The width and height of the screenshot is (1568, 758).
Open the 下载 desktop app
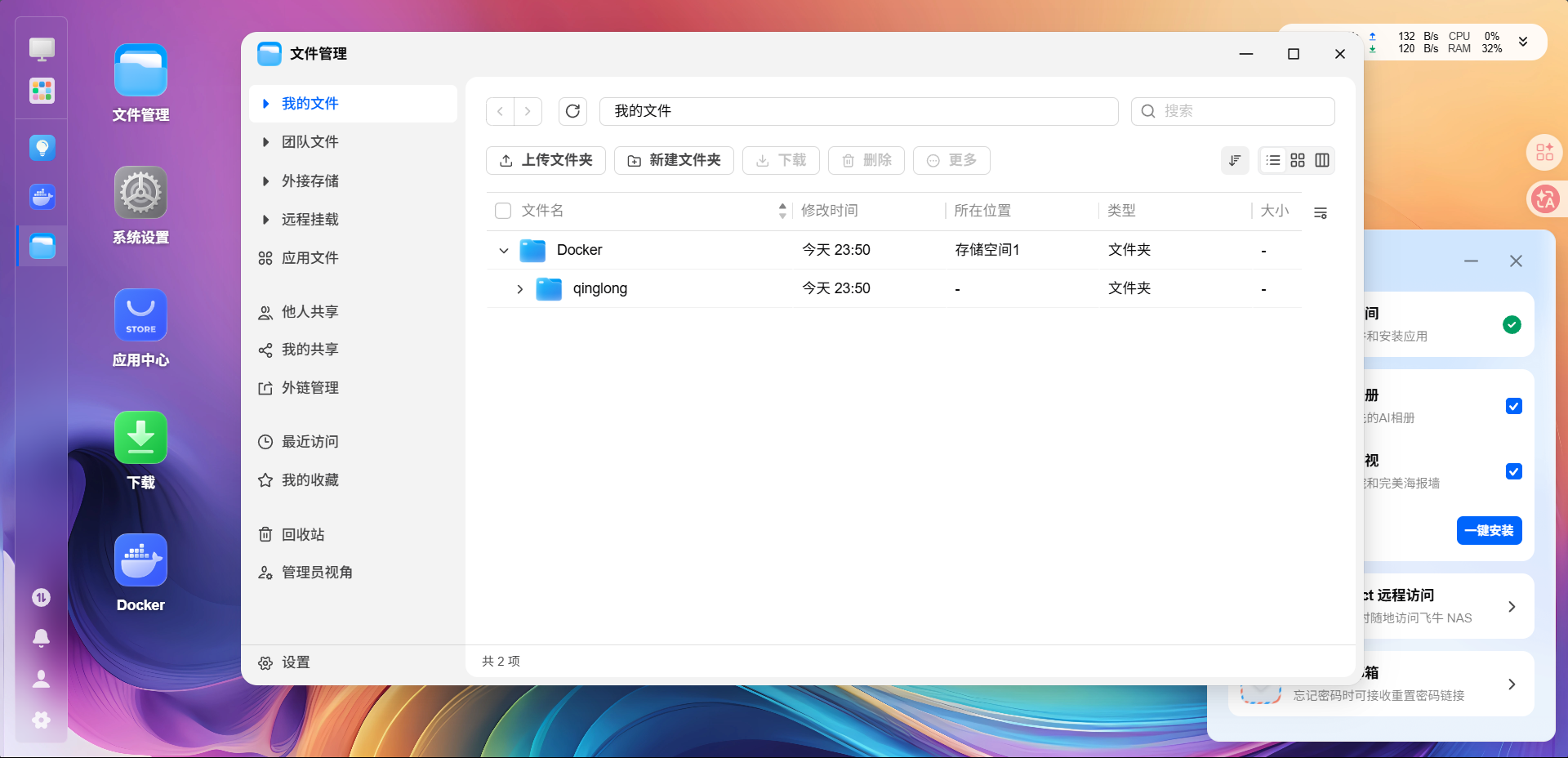coord(140,438)
